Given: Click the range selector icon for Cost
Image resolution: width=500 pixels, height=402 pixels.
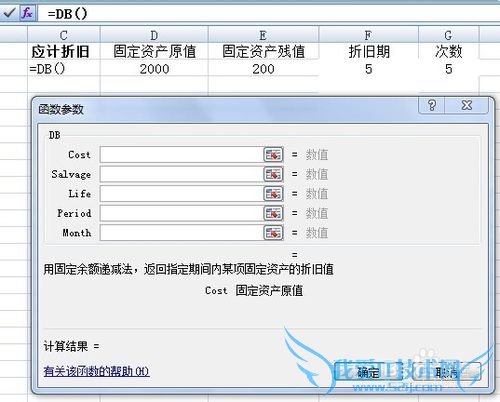Looking at the screenshot, I should (x=273, y=155).
